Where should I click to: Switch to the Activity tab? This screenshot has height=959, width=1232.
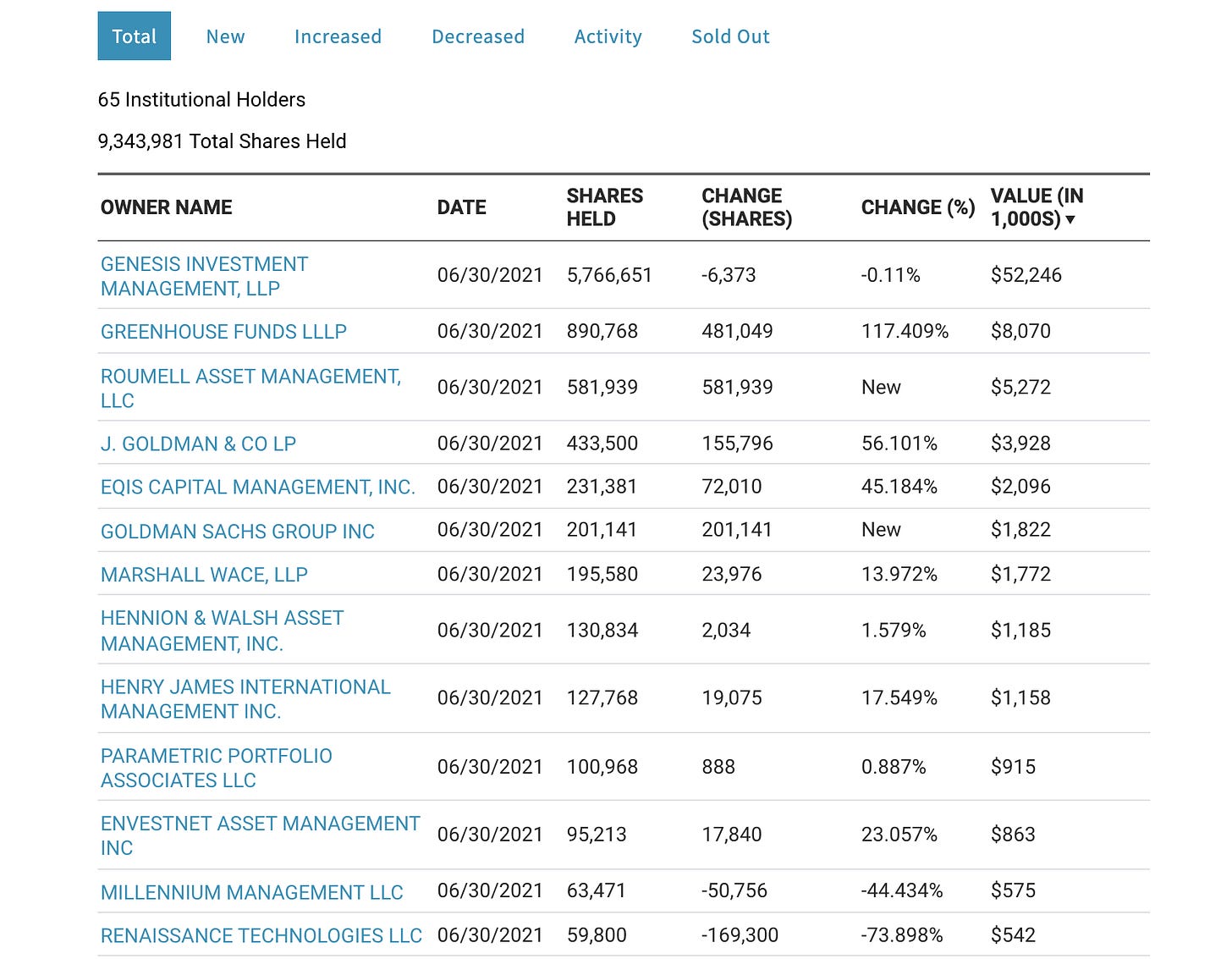click(608, 36)
